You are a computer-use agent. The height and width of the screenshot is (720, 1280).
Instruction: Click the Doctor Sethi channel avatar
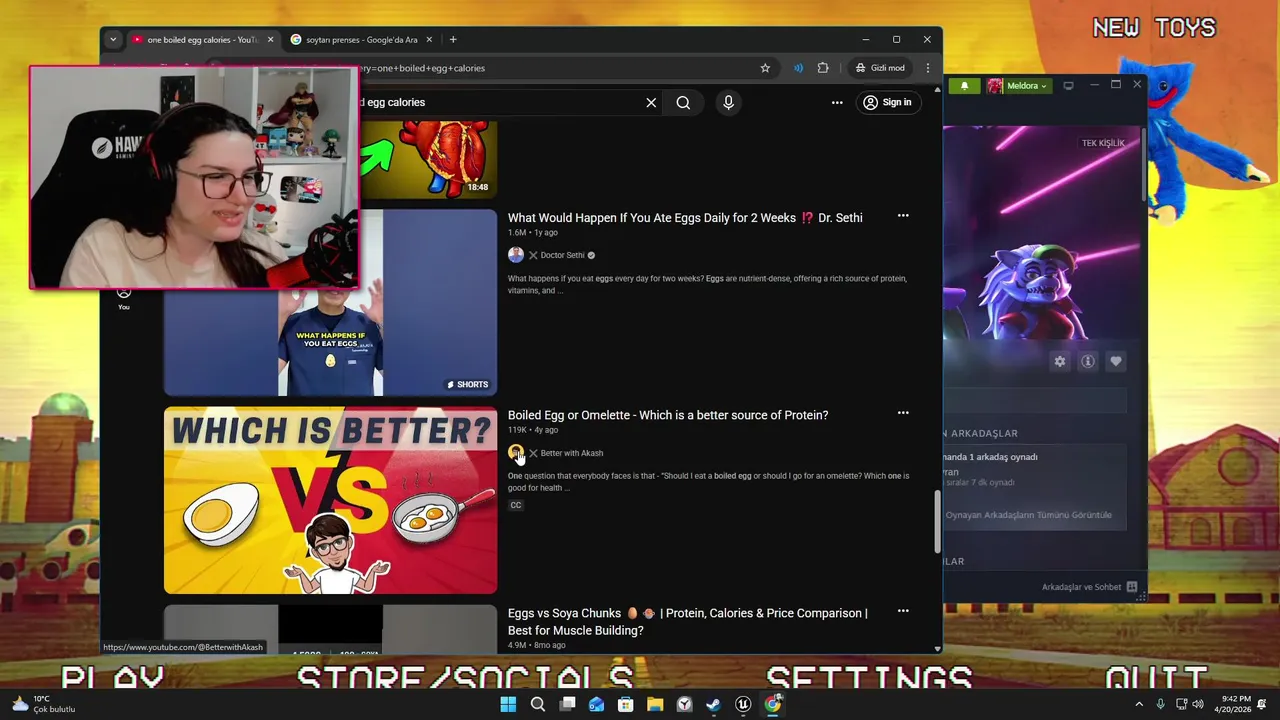pos(516,255)
